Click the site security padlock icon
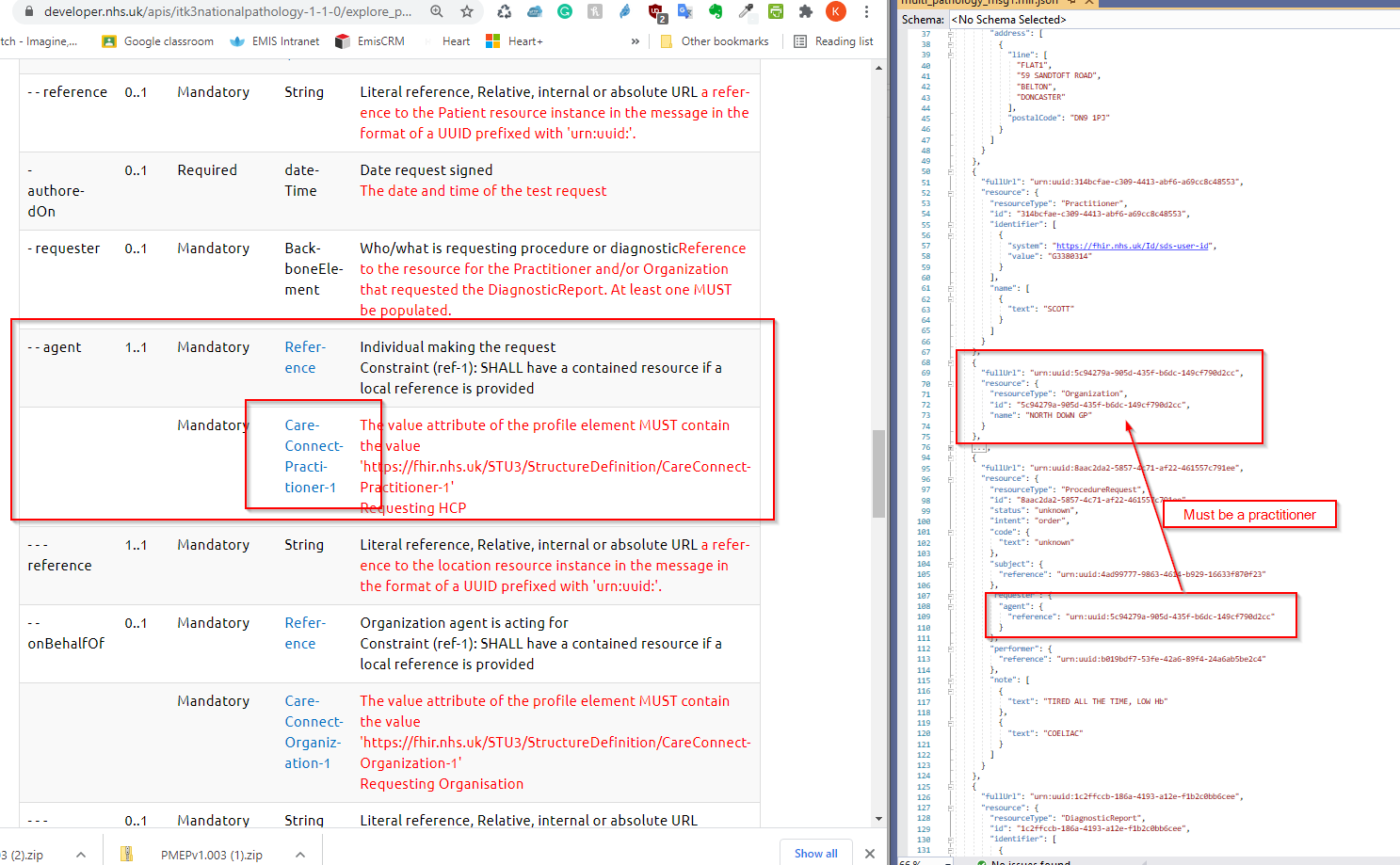 [28, 13]
